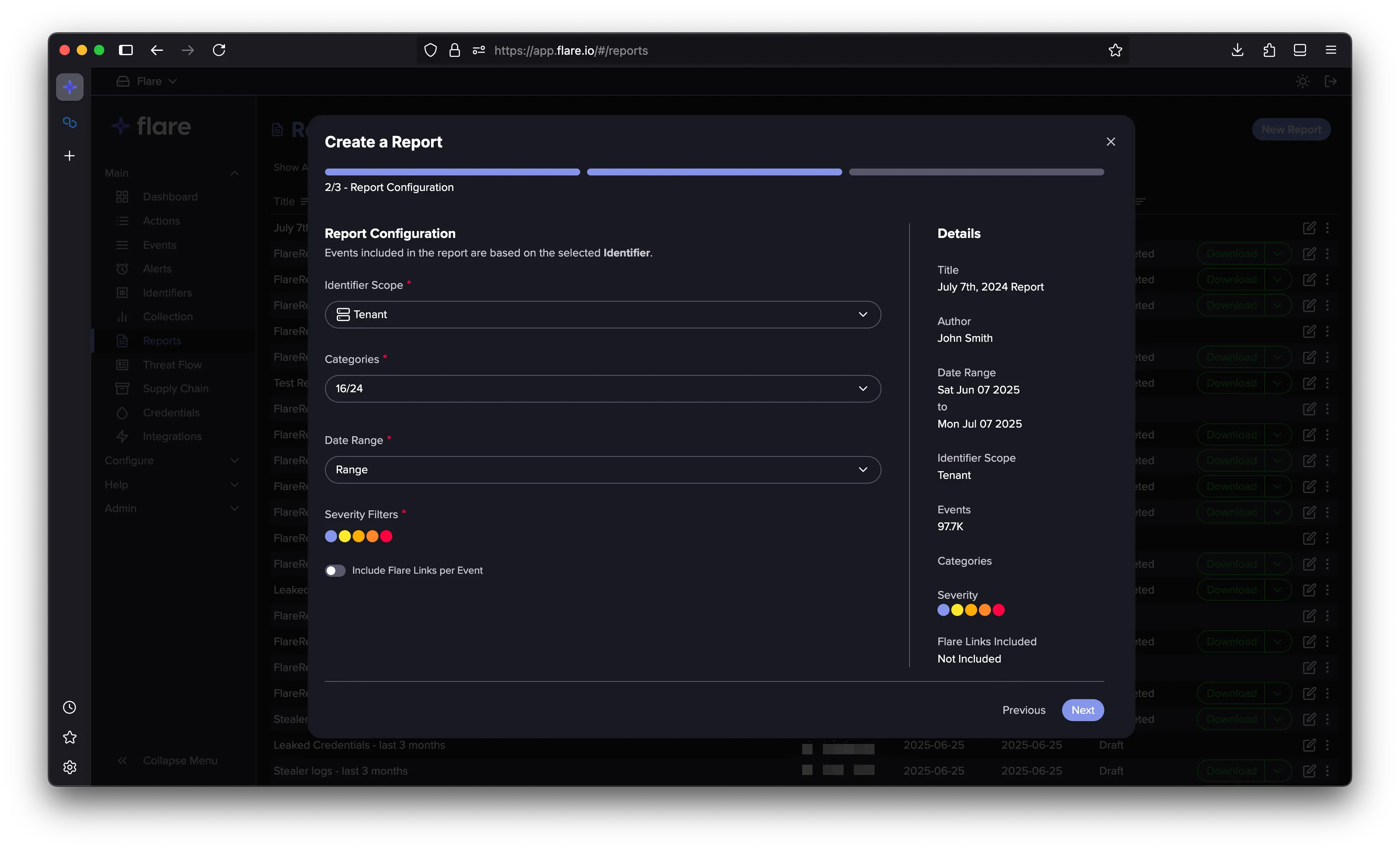Image resolution: width=1400 pixels, height=850 pixels.
Task: Open the browser downloads icon
Action: click(x=1237, y=50)
